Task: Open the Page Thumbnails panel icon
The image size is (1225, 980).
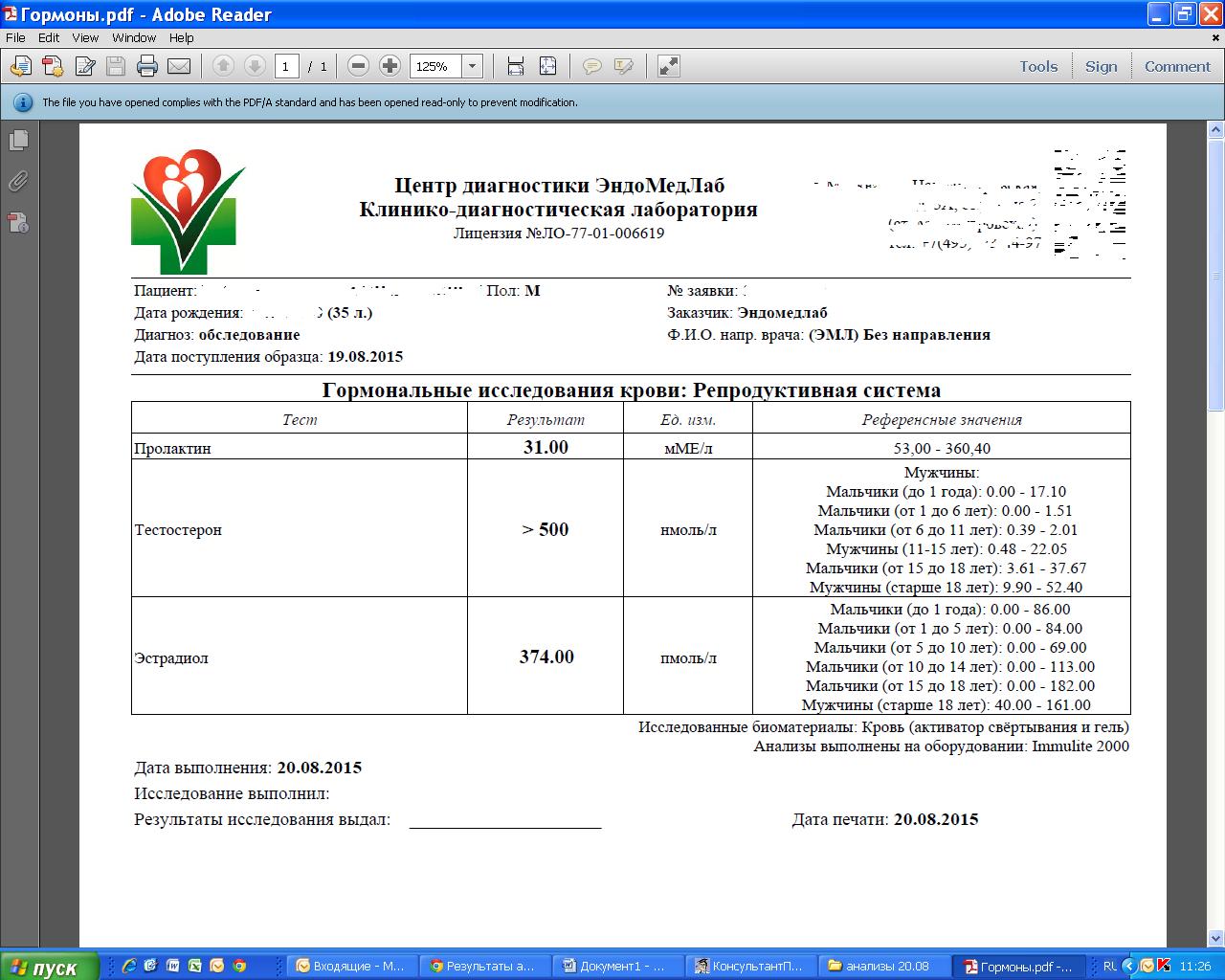Action: click(18, 141)
